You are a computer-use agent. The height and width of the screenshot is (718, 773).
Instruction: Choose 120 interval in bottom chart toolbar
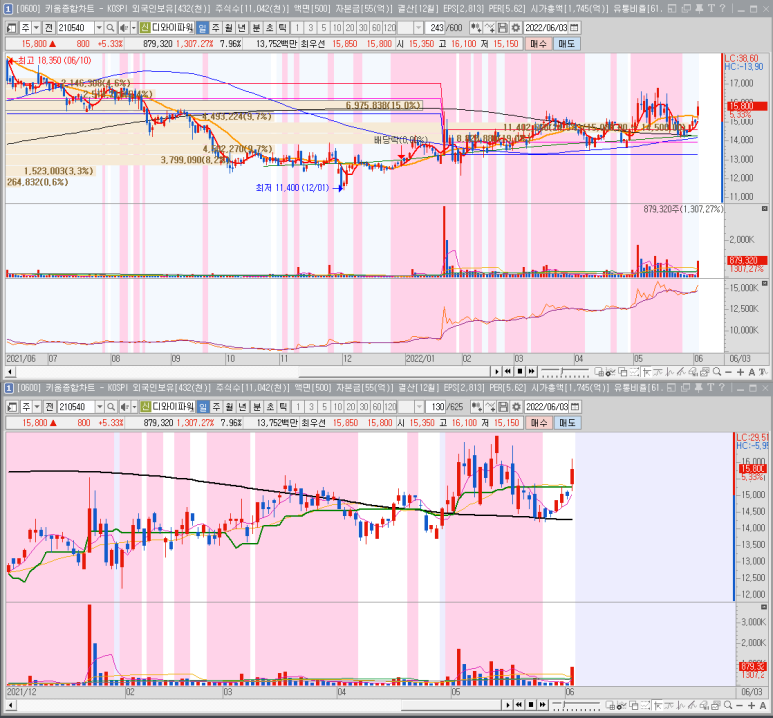pos(390,407)
